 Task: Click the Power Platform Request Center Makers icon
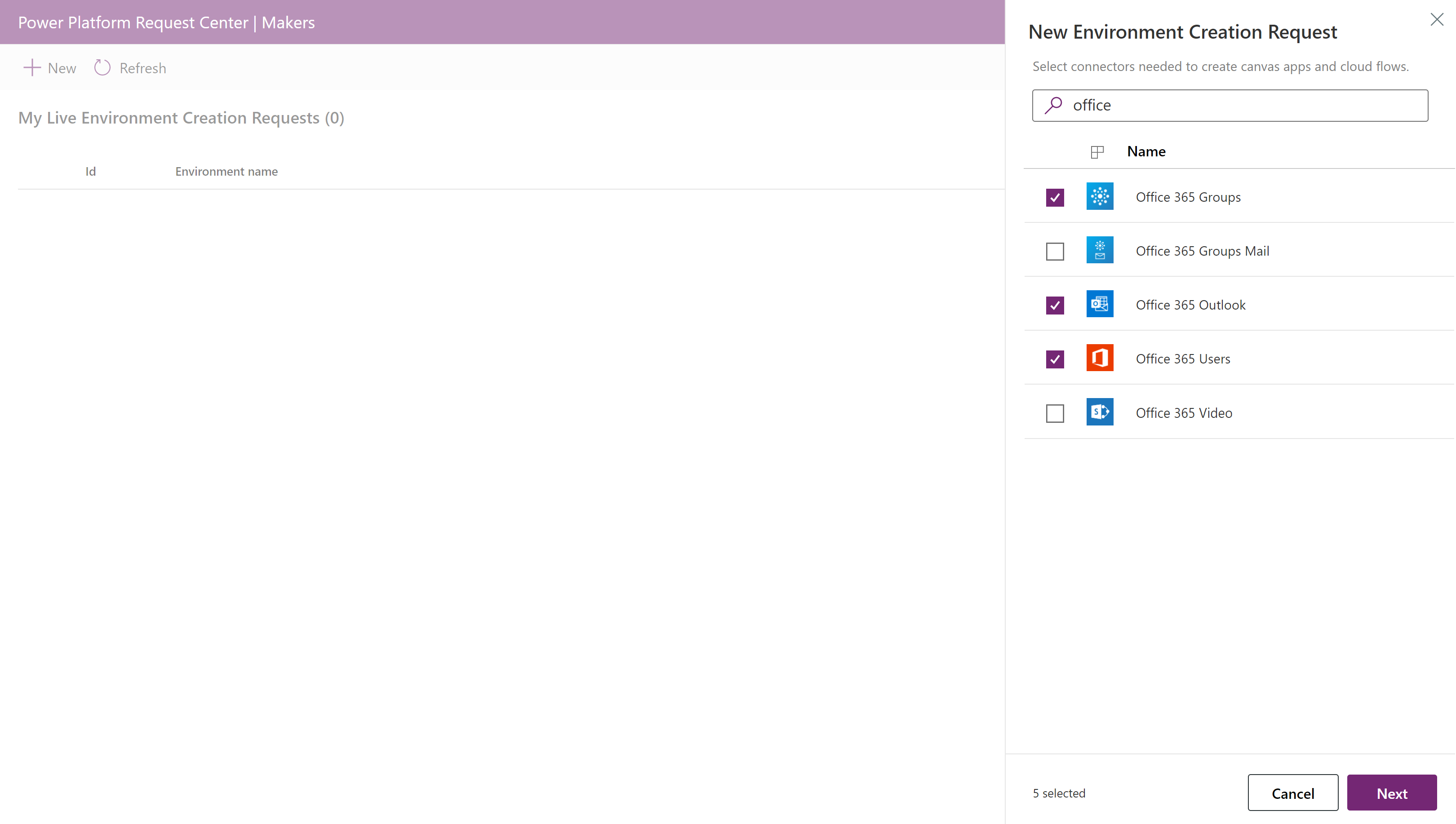pos(169,22)
